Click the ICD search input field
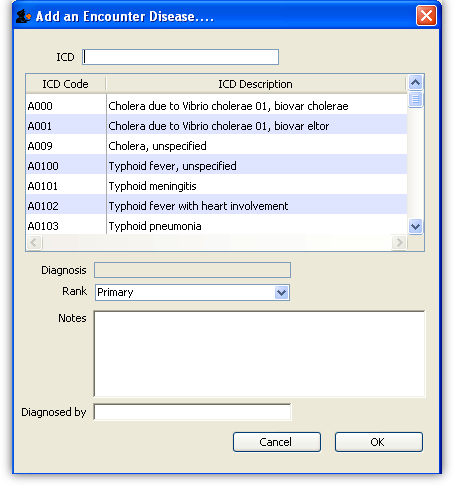 point(180,57)
